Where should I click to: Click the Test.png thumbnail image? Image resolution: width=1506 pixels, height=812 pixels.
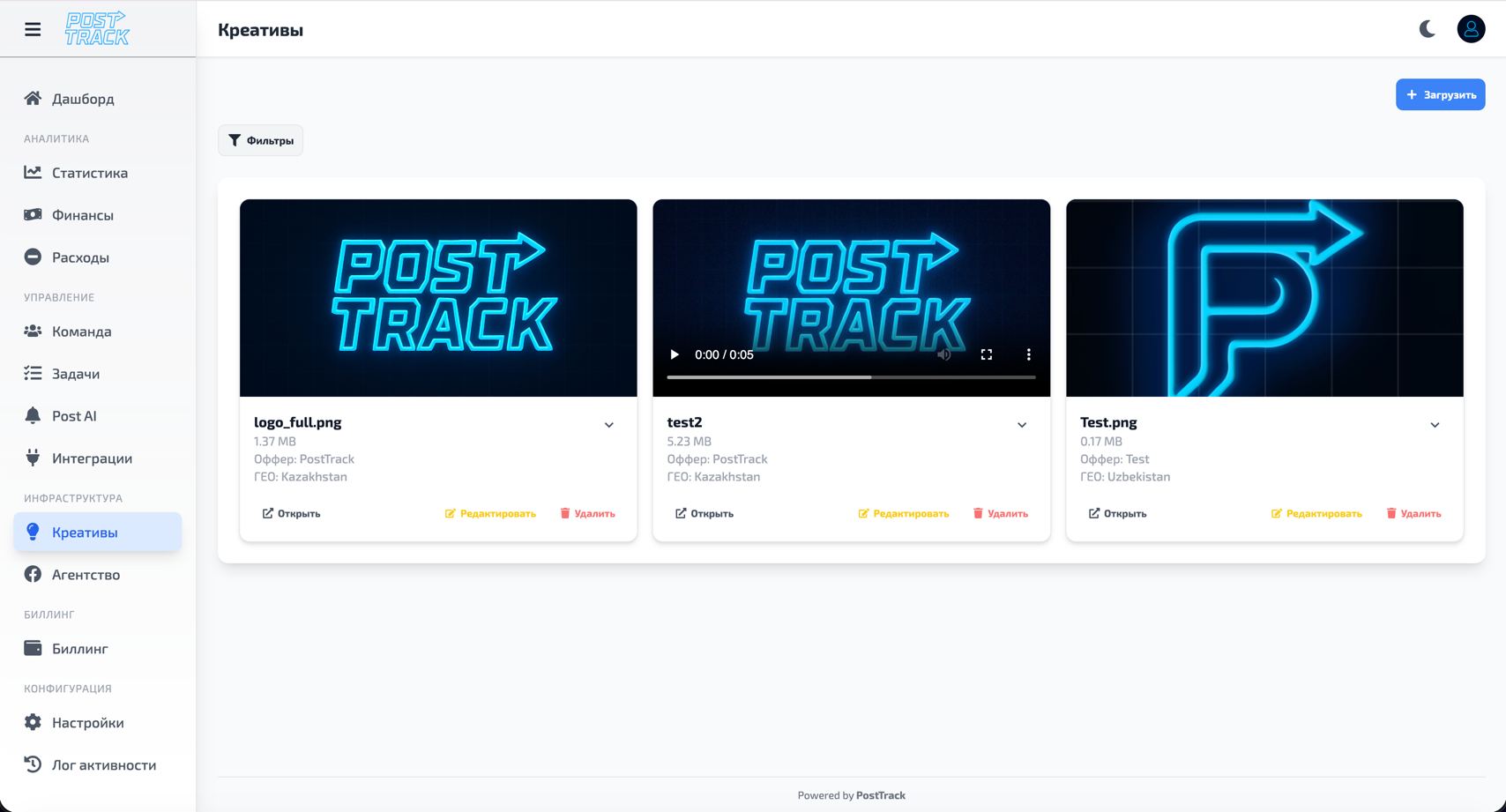[1264, 298]
